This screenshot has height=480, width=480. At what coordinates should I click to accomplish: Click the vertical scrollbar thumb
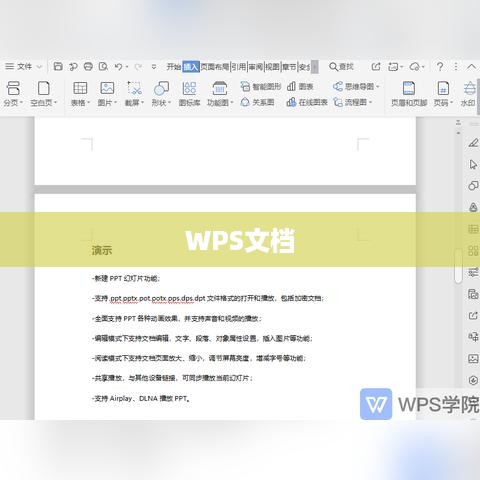(x=459, y=266)
